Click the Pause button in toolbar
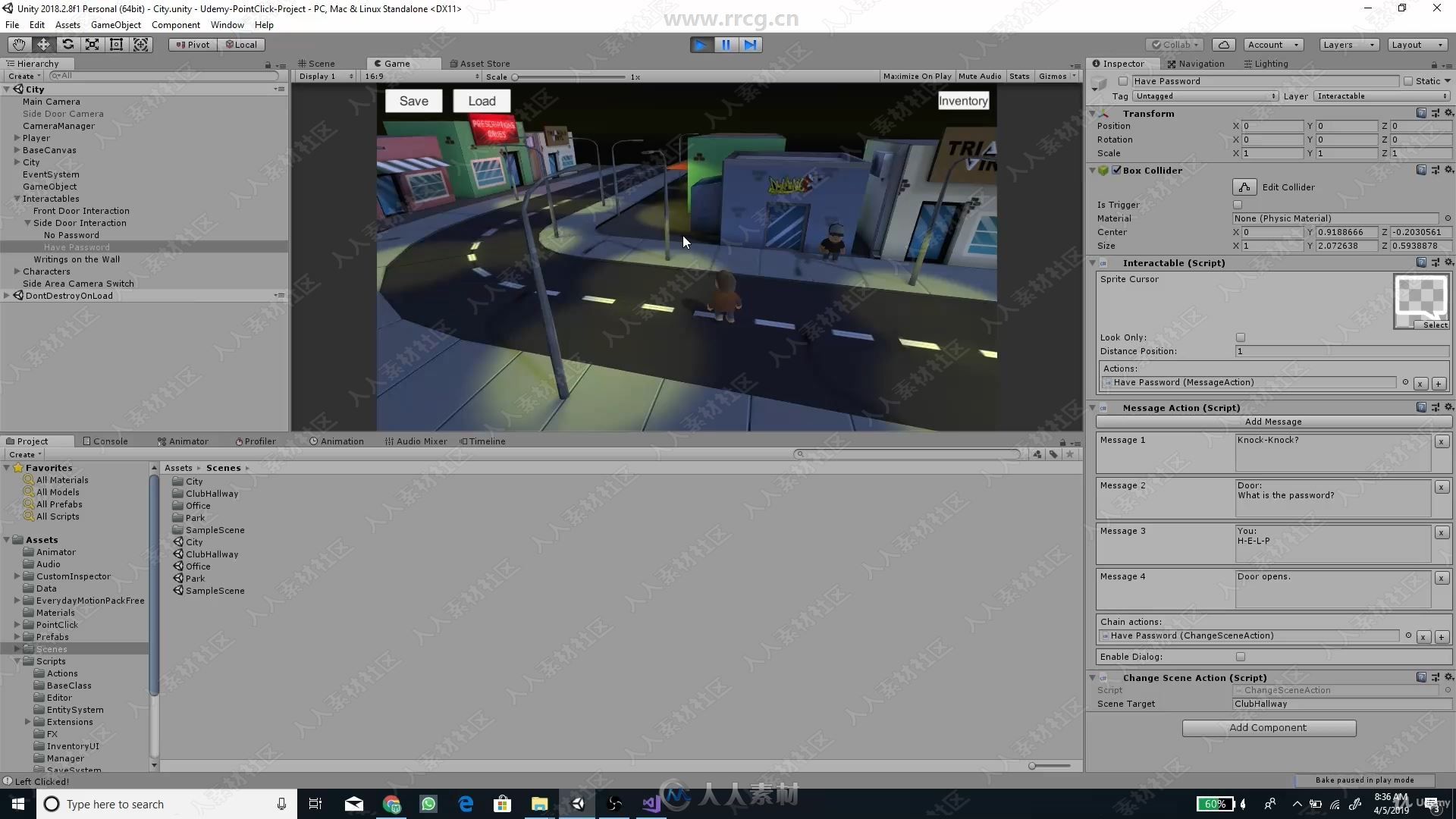 tap(724, 44)
